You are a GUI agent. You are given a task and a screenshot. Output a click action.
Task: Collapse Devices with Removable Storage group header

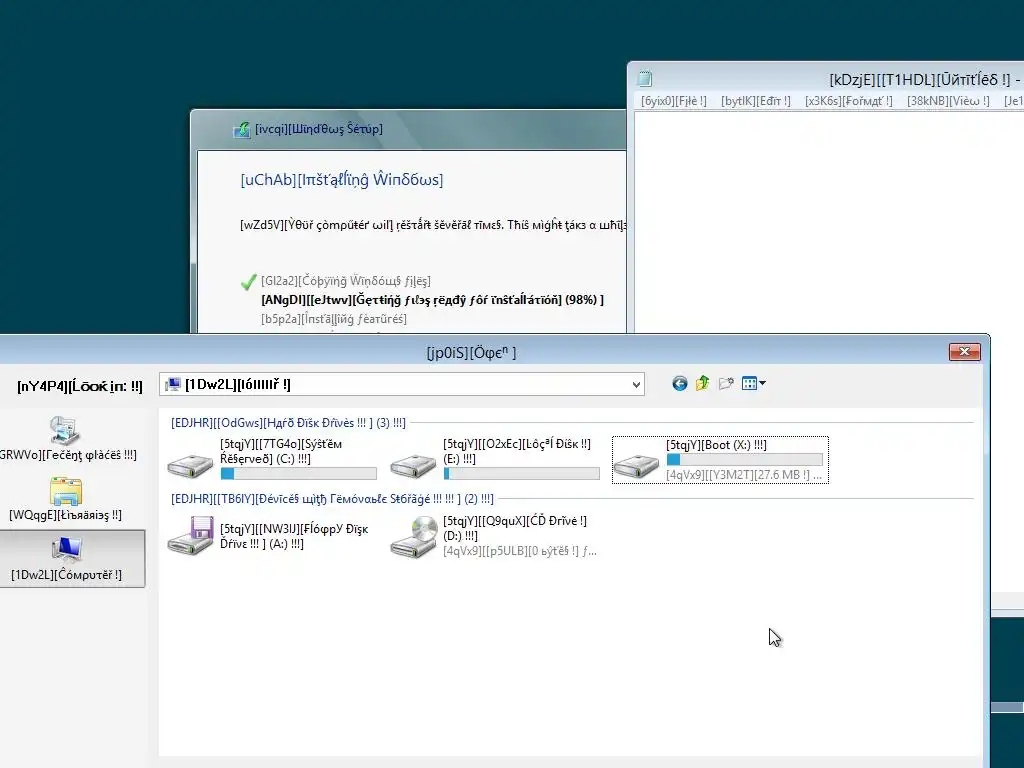(332, 499)
